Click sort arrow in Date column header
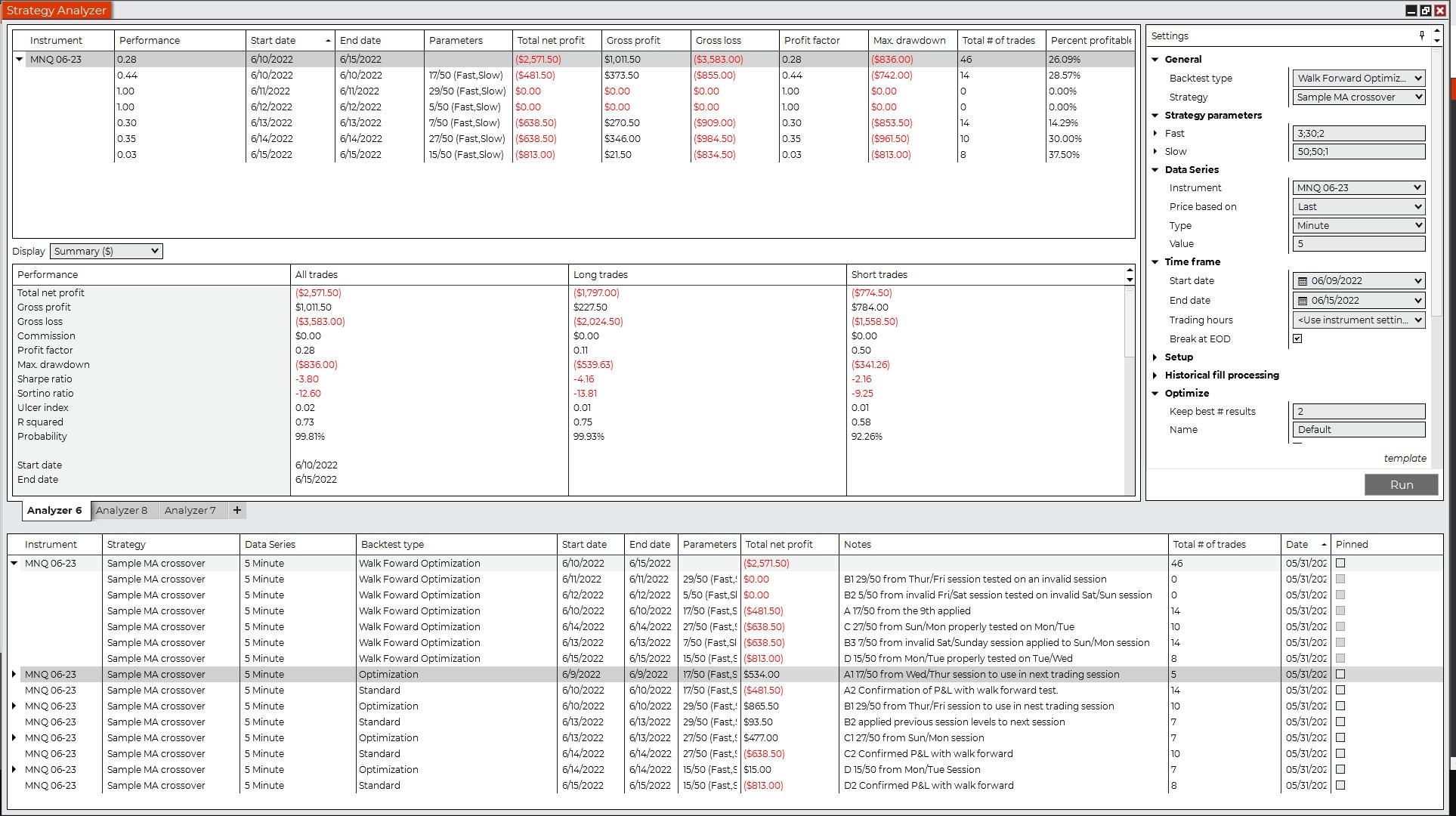Image resolution: width=1456 pixels, height=816 pixels. [1324, 545]
